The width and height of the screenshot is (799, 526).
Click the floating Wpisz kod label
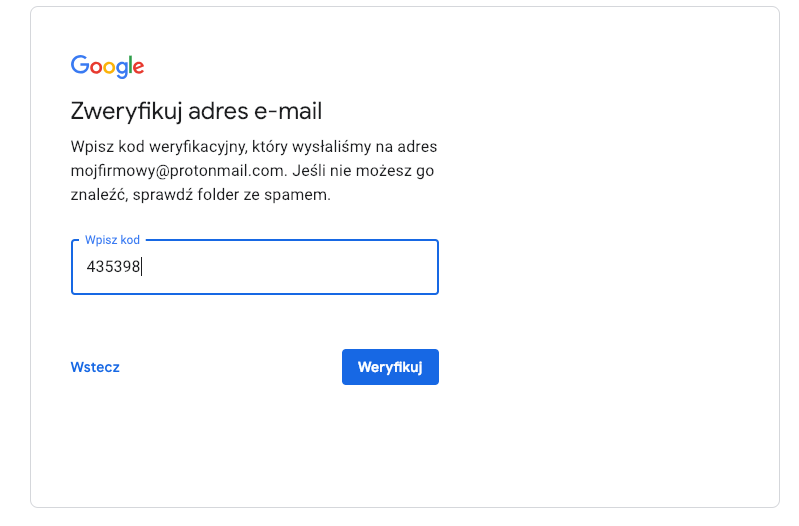[x=112, y=241]
